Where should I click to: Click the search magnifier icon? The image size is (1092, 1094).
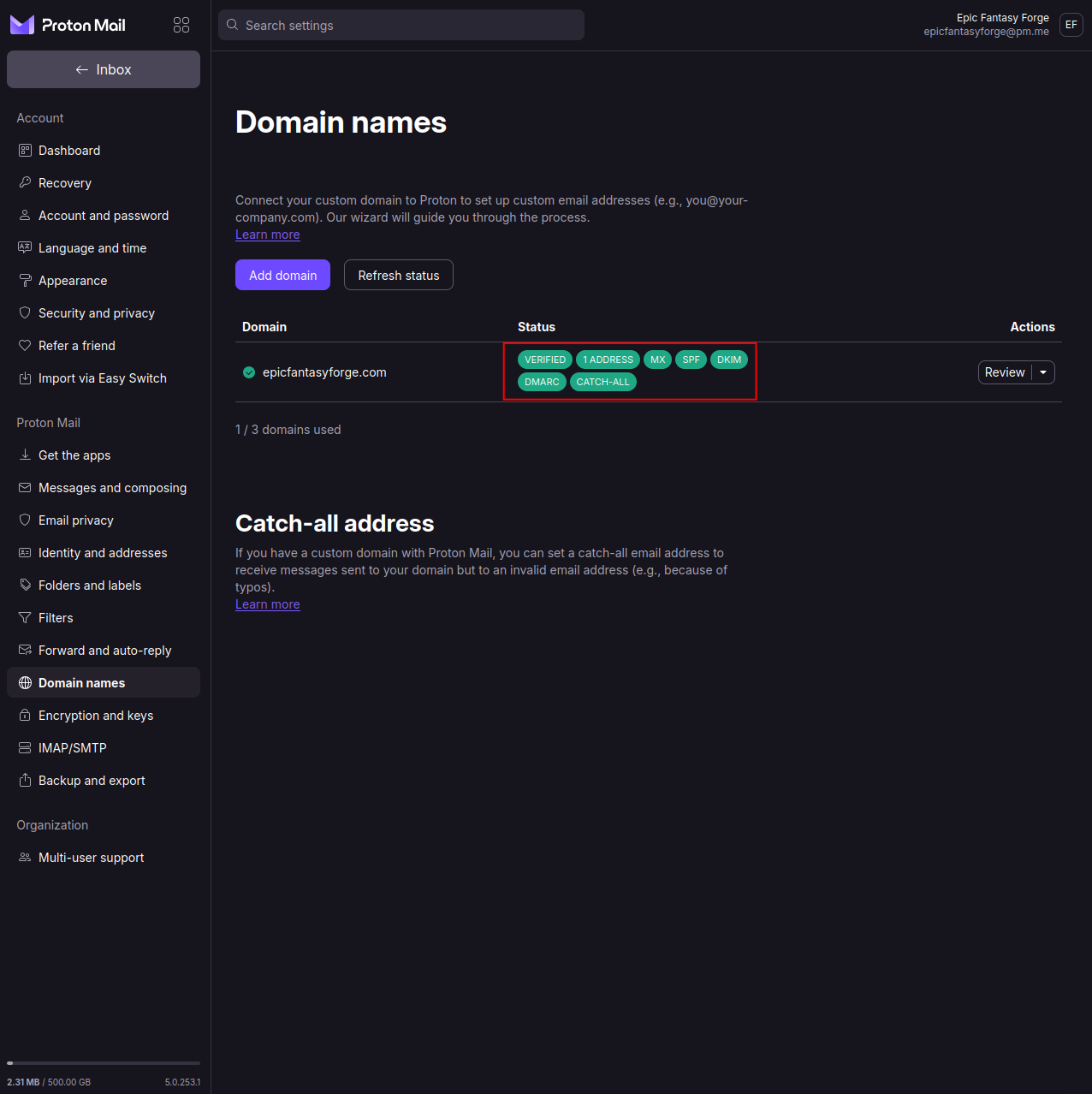232,25
